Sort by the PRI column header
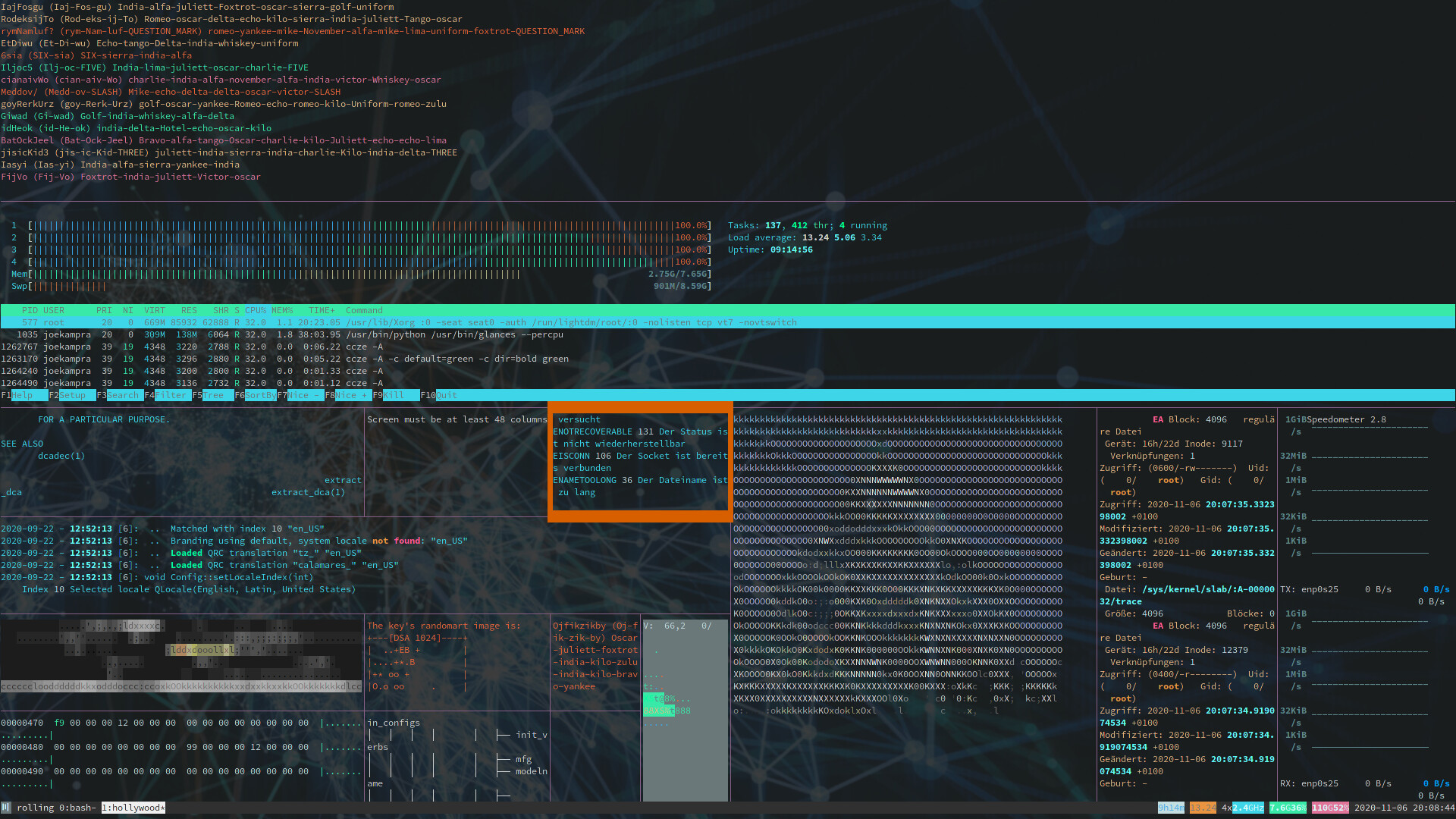1456x819 pixels. point(104,310)
